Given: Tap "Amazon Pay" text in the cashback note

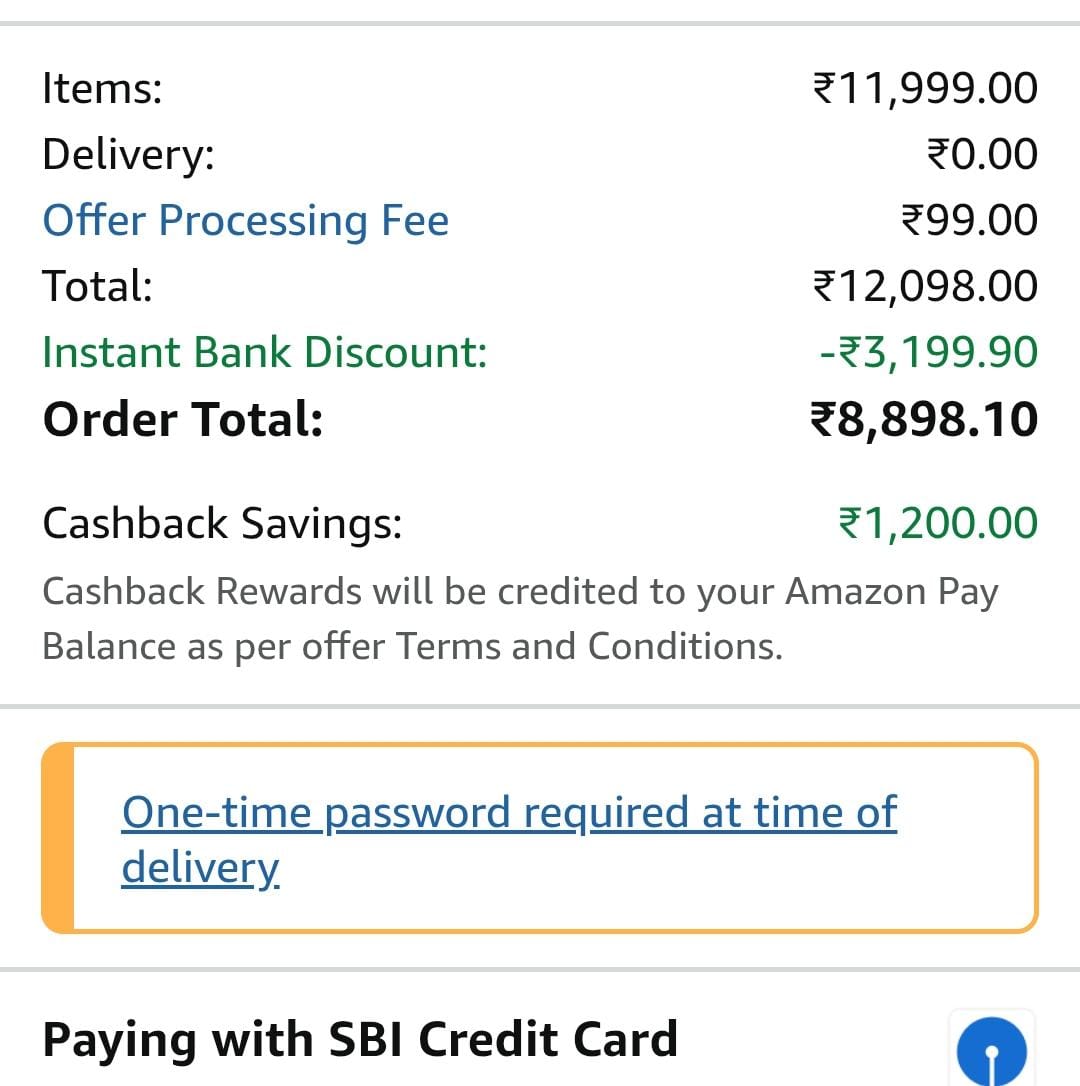Looking at the screenshot, I should coord(891,592).
